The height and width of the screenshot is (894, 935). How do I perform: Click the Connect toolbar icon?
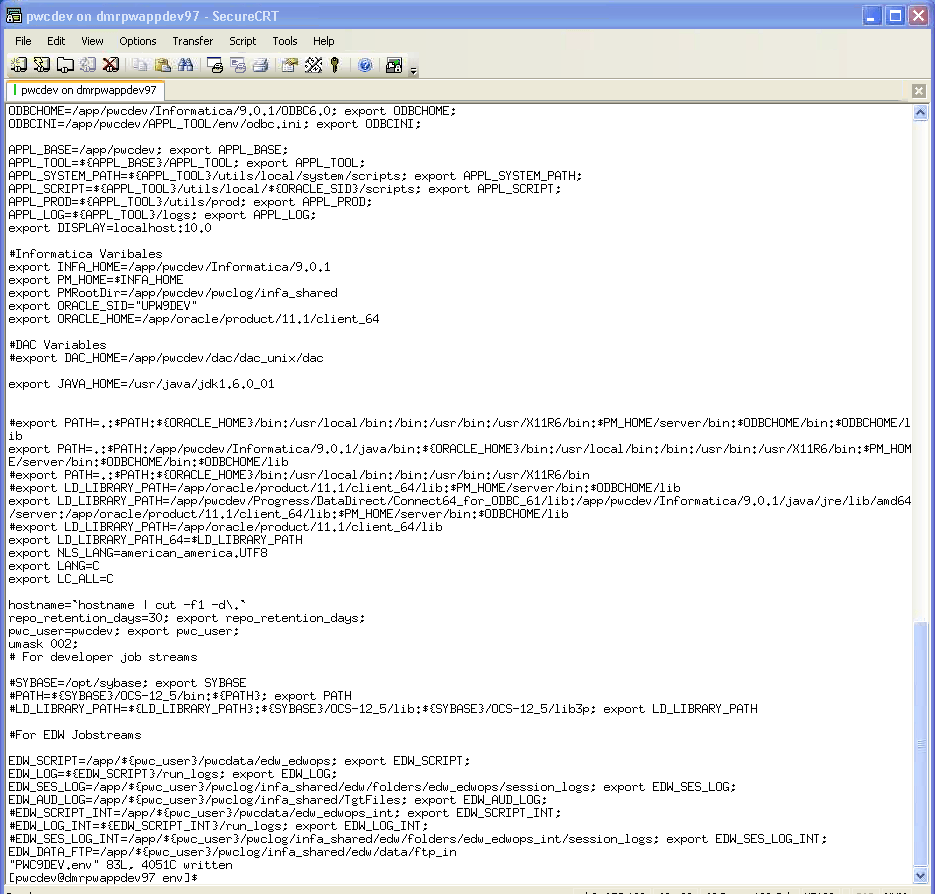click(x=18, y=65)
